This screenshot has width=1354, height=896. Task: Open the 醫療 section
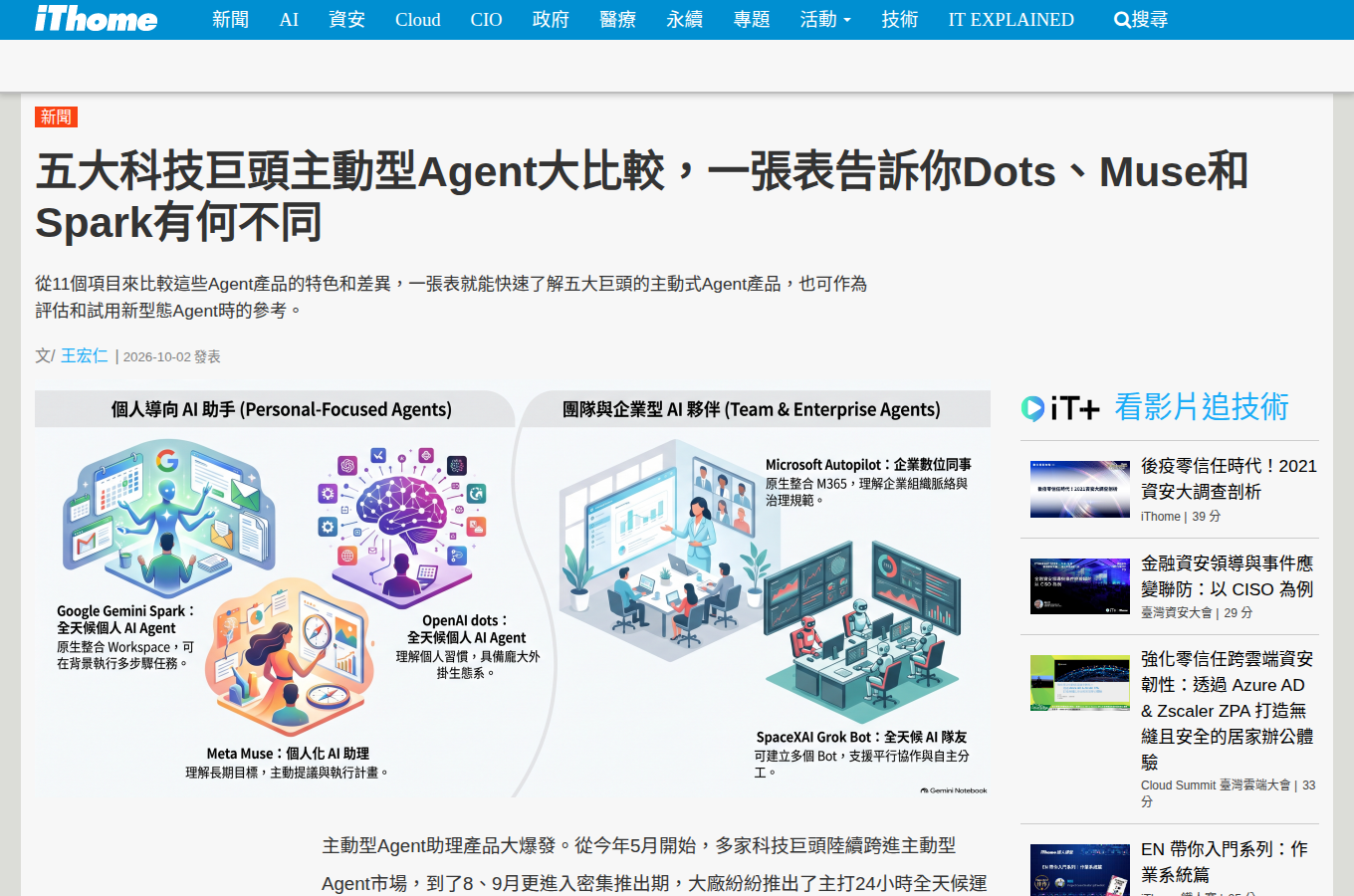617,19
